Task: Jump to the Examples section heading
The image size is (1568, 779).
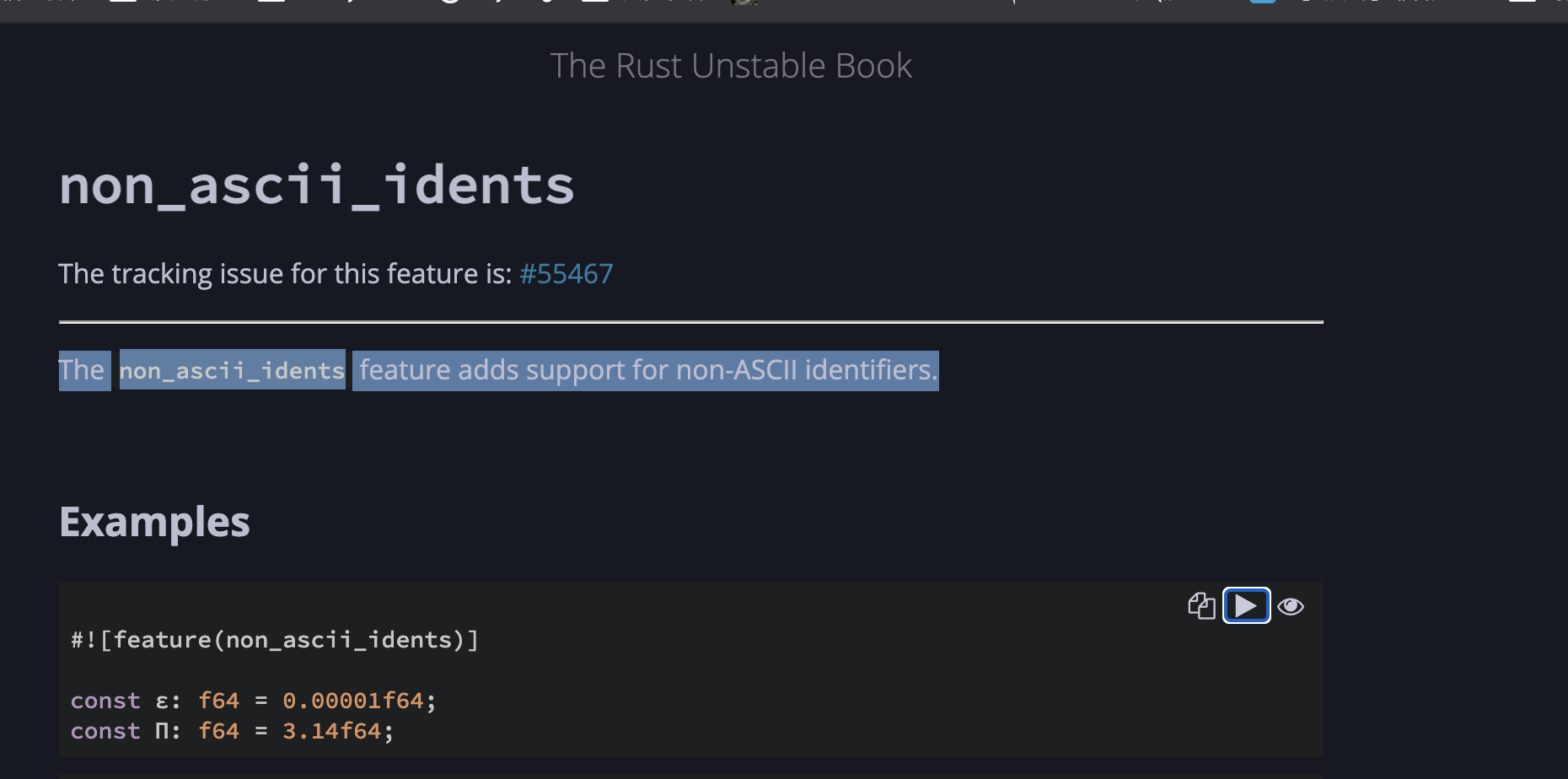Action: pyautogui.click(x=154, y=523)
